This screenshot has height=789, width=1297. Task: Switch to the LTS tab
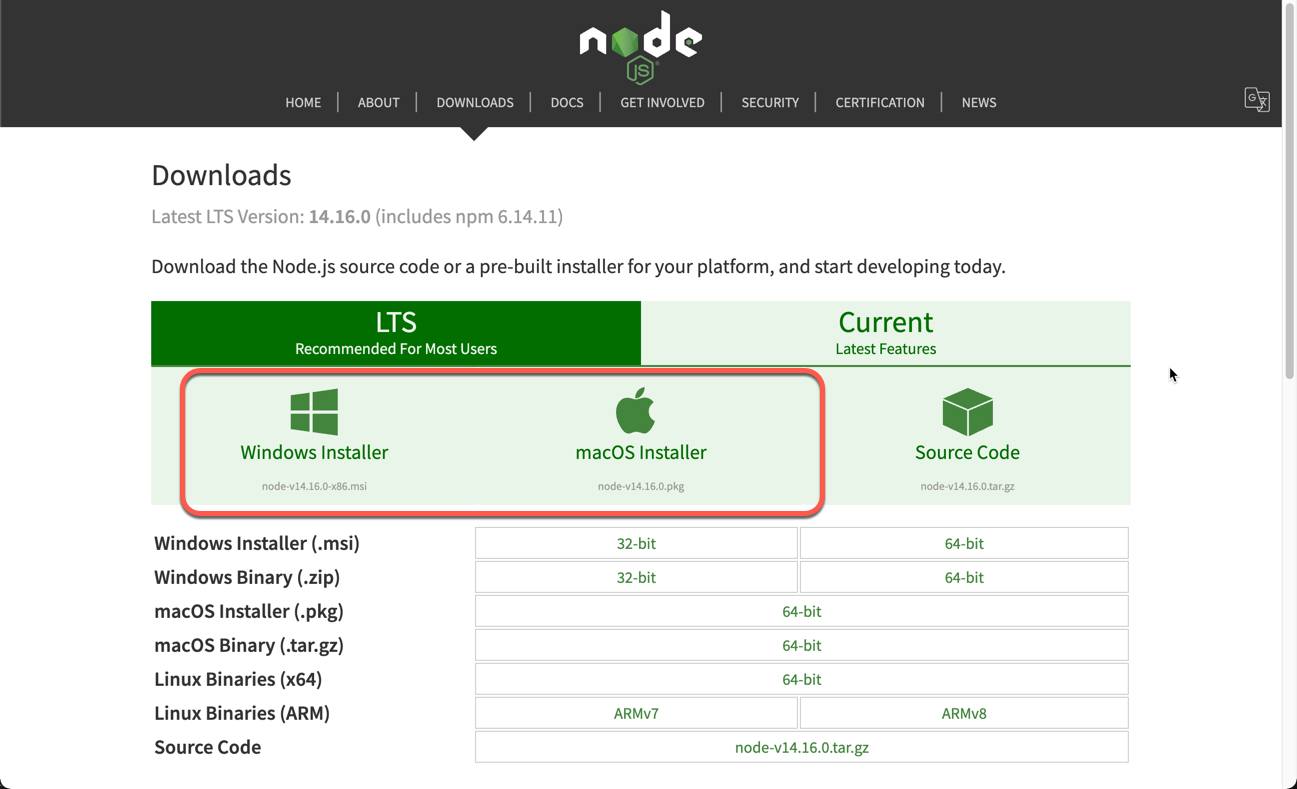396,330
